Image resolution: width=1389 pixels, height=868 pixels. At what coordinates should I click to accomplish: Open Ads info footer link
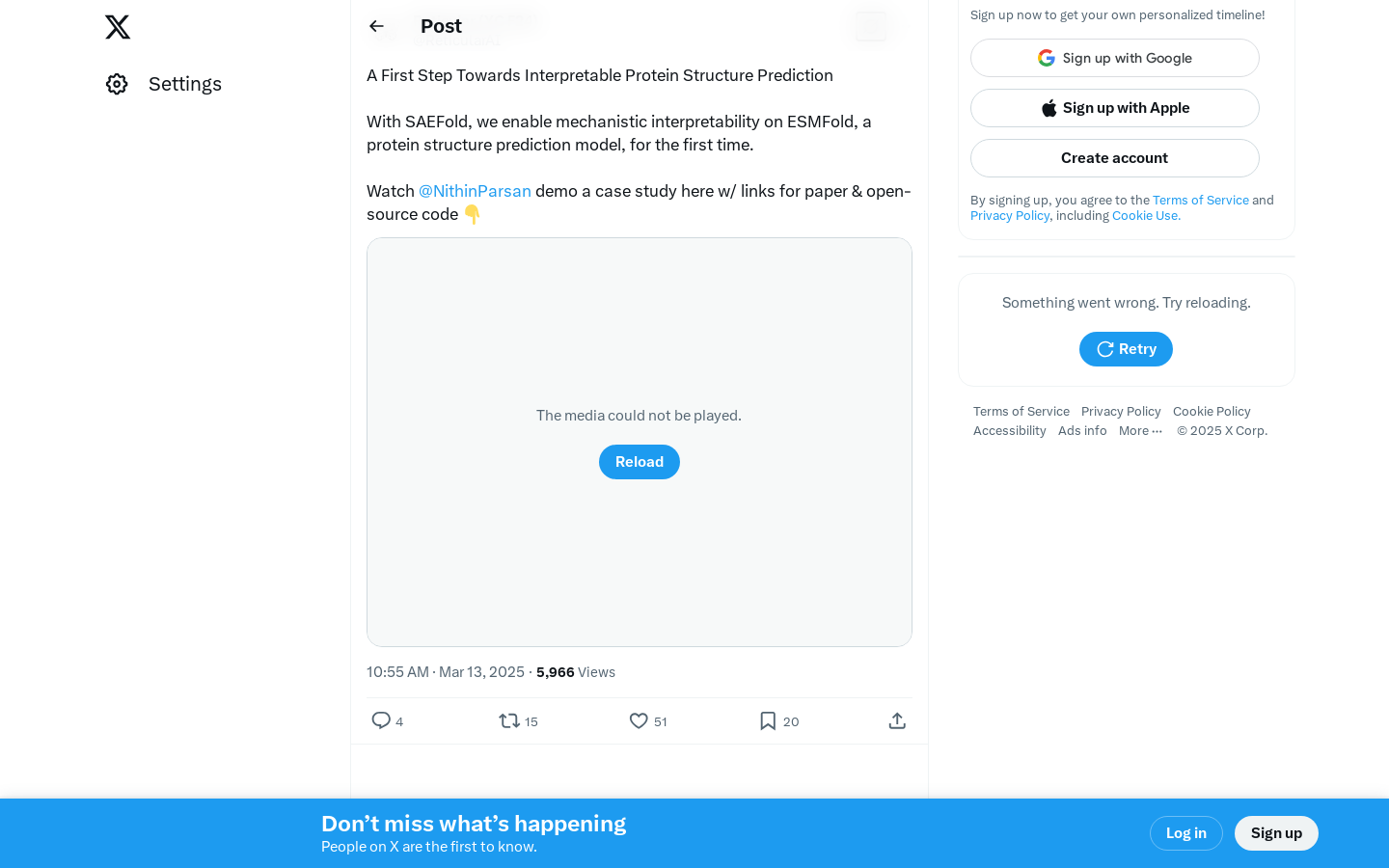tap(1082, 431)
